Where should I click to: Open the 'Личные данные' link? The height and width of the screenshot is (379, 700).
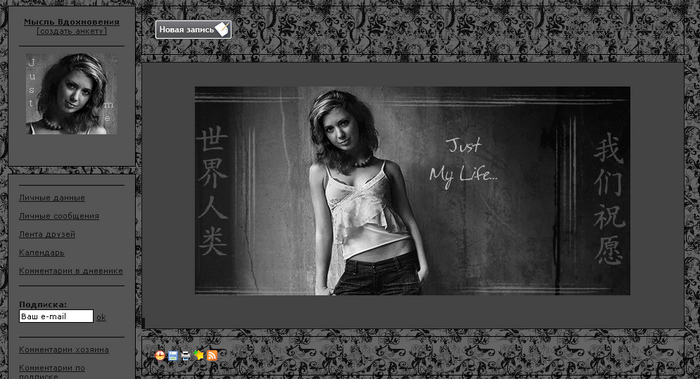click(x=52, y=198)
